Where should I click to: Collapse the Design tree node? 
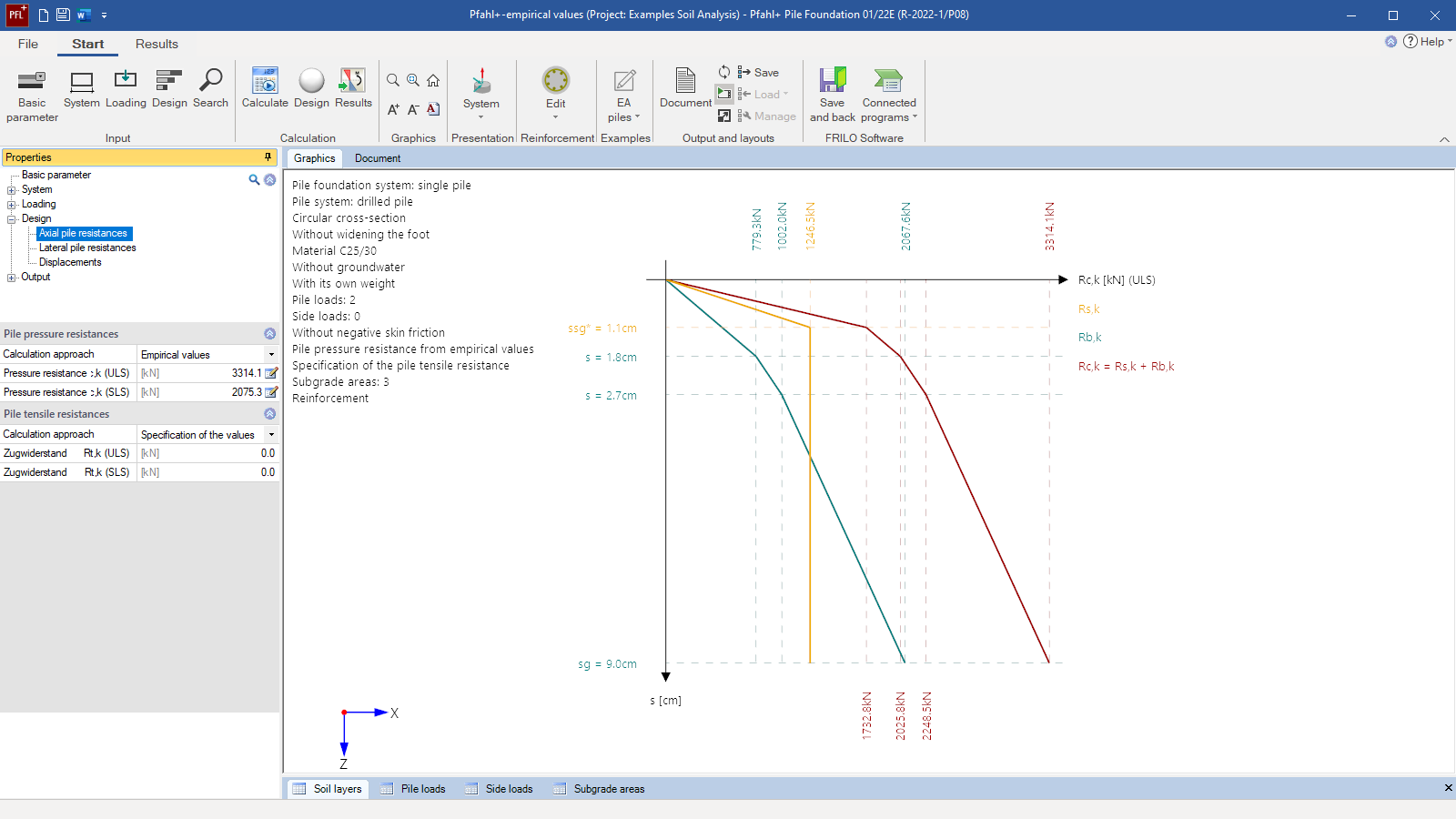pos(12,219)
